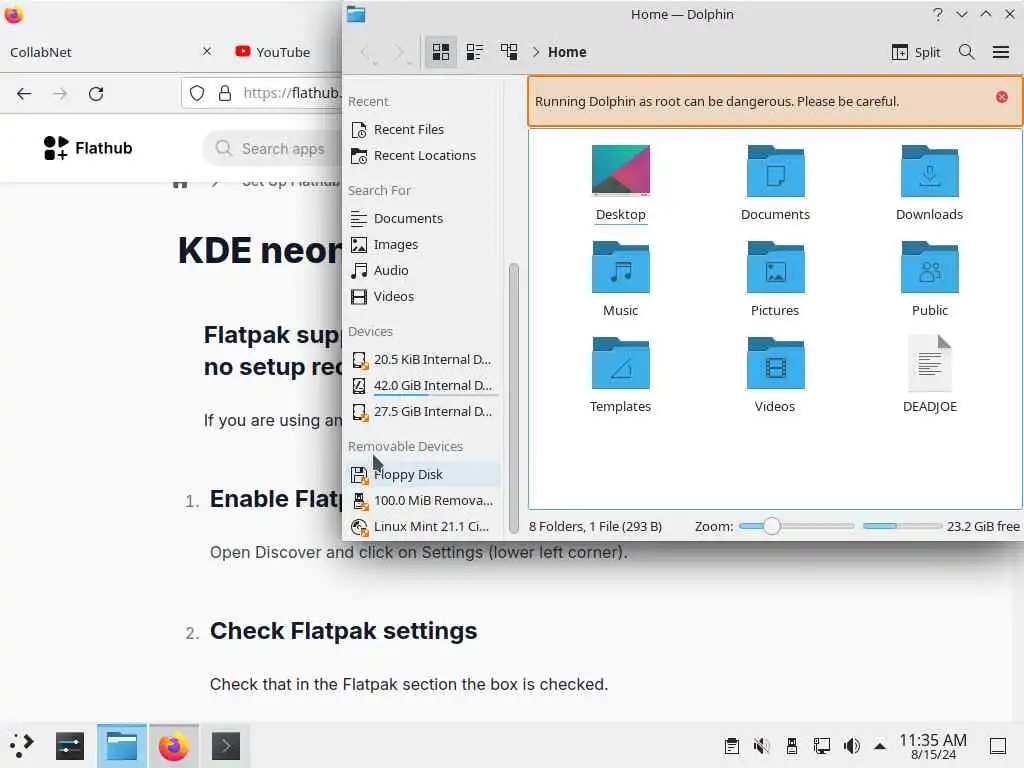Dismiss the root warning message
Image resolution: width=1024 pixels, height=768 pixels.
point(1002,97)
